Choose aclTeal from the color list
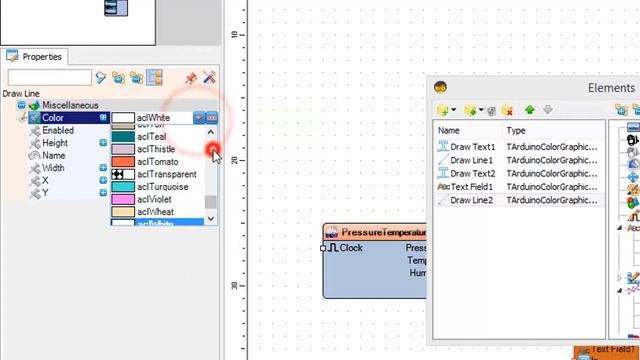Viewport: 640px width, 360px height. (158, 137)
